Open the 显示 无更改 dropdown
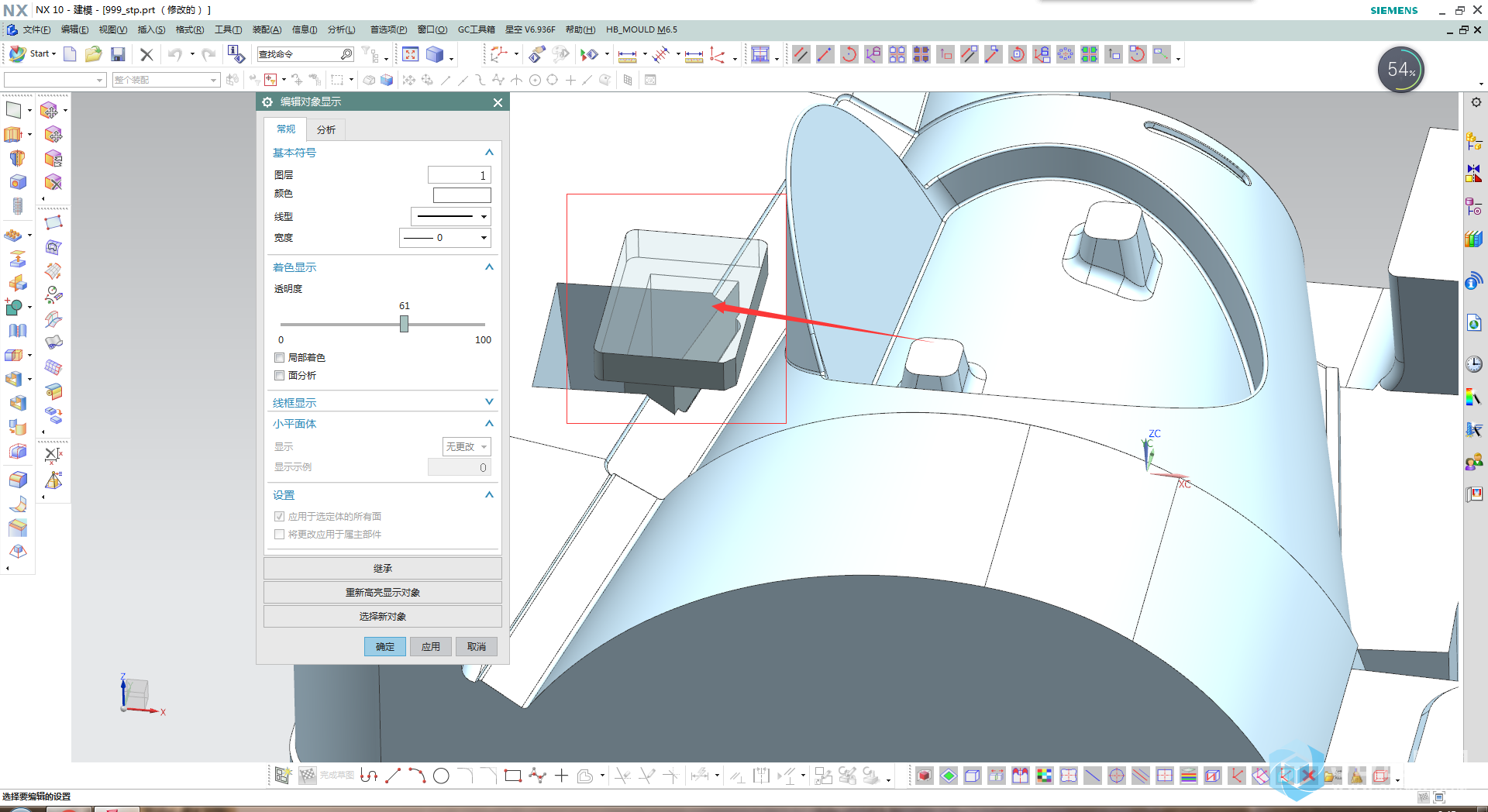The image size is (1488, 812). pyautogui.click(x=467, y=447)
